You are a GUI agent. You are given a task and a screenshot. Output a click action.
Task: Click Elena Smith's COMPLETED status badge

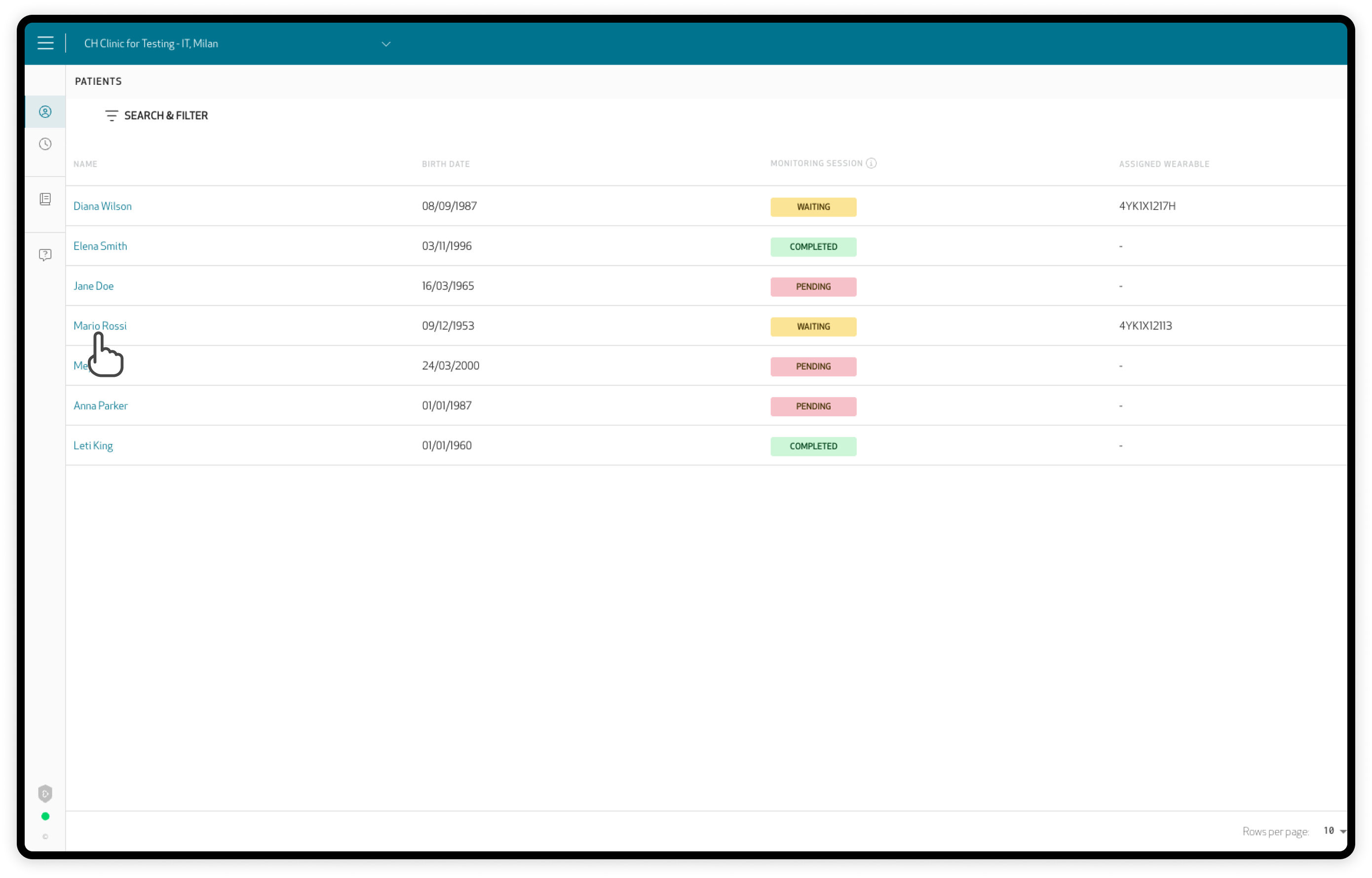point(813,247)
